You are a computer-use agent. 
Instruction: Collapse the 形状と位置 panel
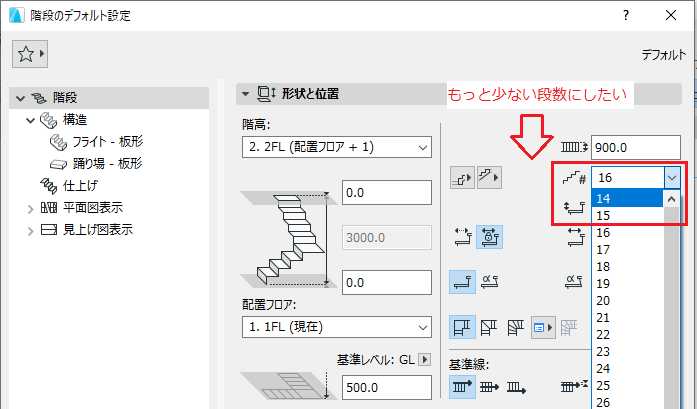pos(245,94)
